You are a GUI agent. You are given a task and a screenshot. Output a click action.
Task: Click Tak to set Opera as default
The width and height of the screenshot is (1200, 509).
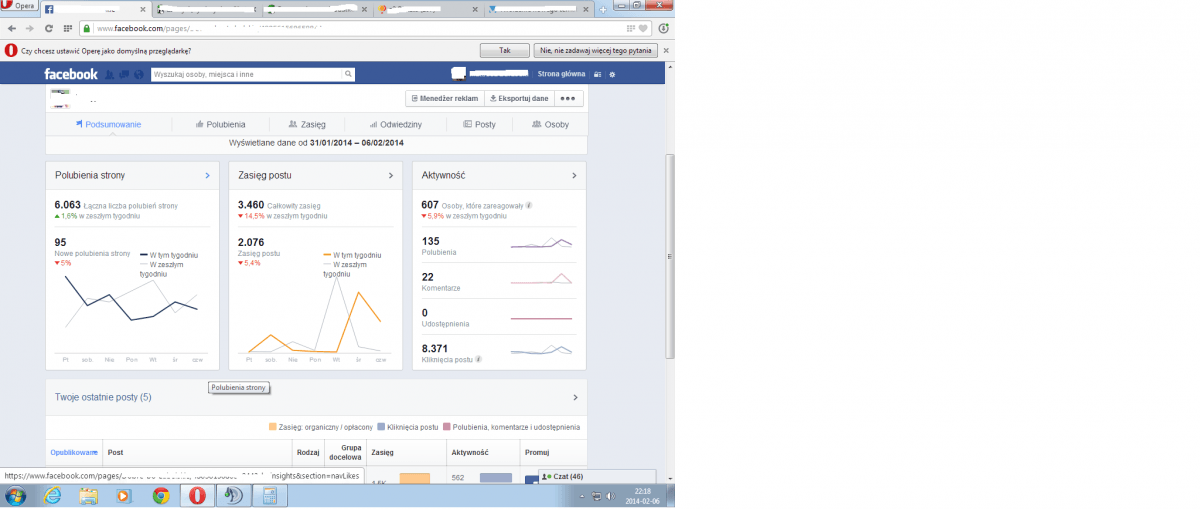[x=505, y=50]
